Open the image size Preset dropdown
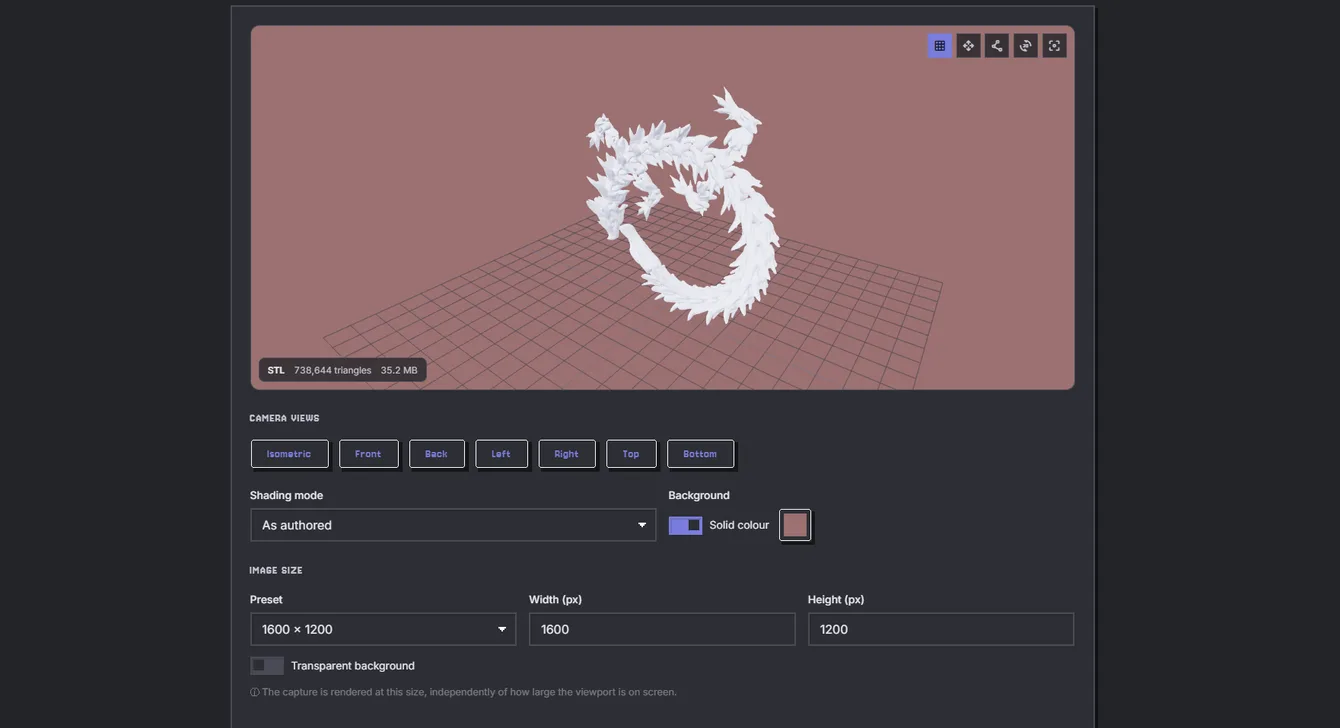1340x728 pixels. point(383,629)
